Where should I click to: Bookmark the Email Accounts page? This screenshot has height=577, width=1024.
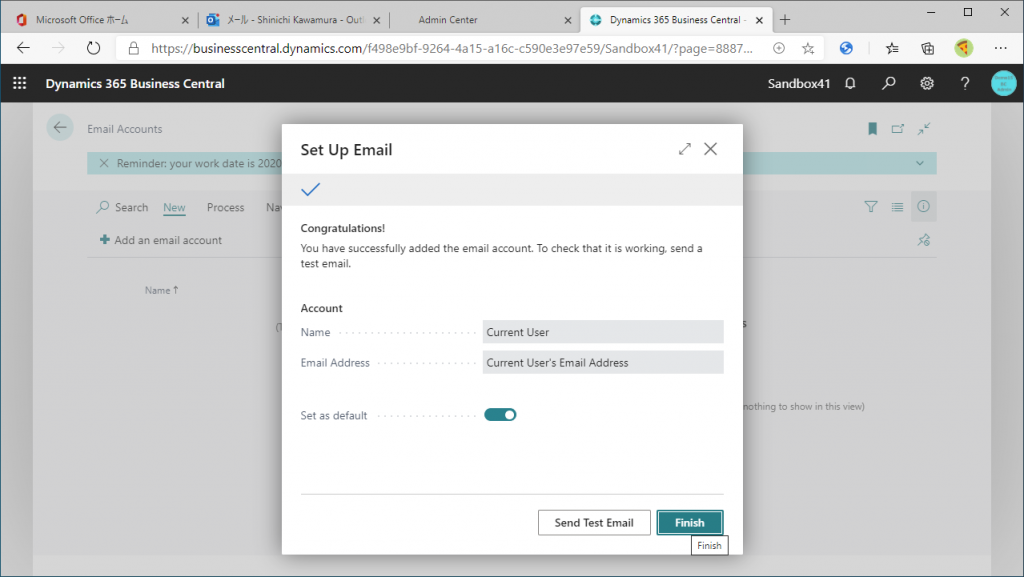[x=872, y=129]
